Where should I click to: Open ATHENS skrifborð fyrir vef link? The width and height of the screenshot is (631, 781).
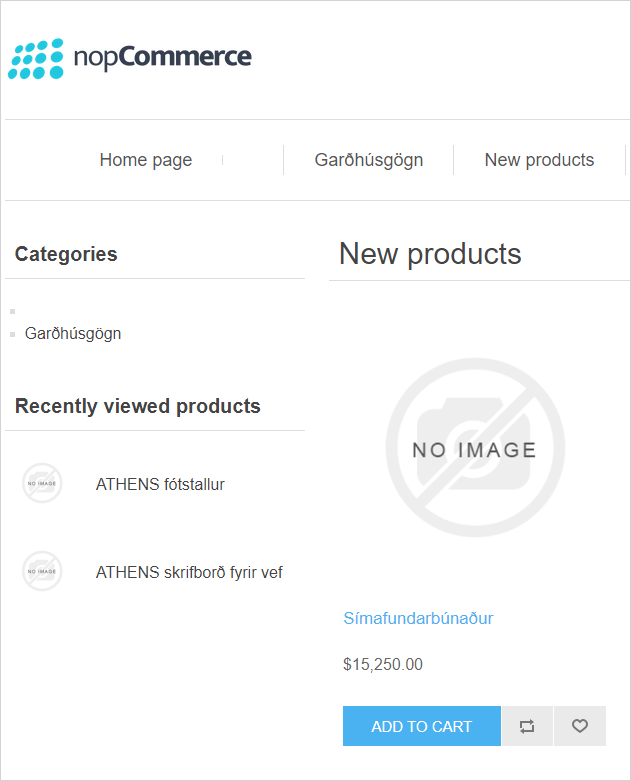click(x=189, y=572)
